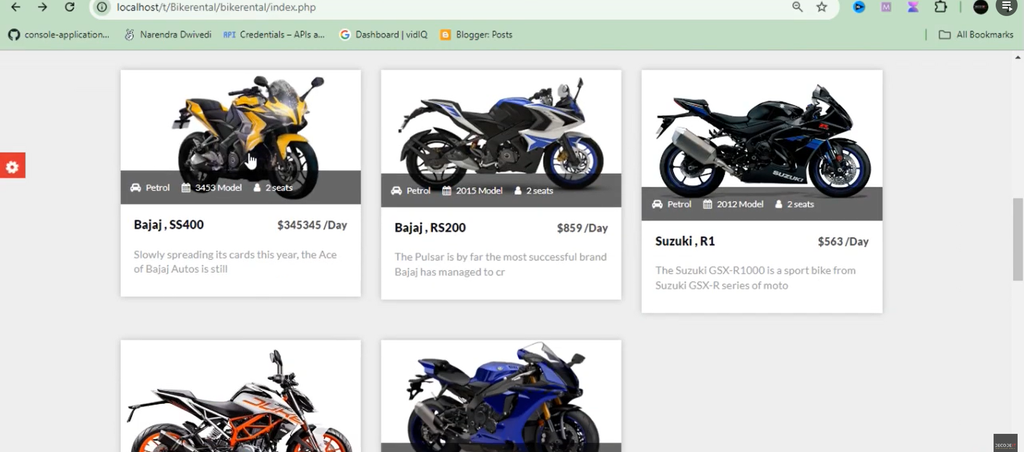Click the page vertical scrollbar thumb
The image size is (1024, 452).
[x=1017, y=239]
